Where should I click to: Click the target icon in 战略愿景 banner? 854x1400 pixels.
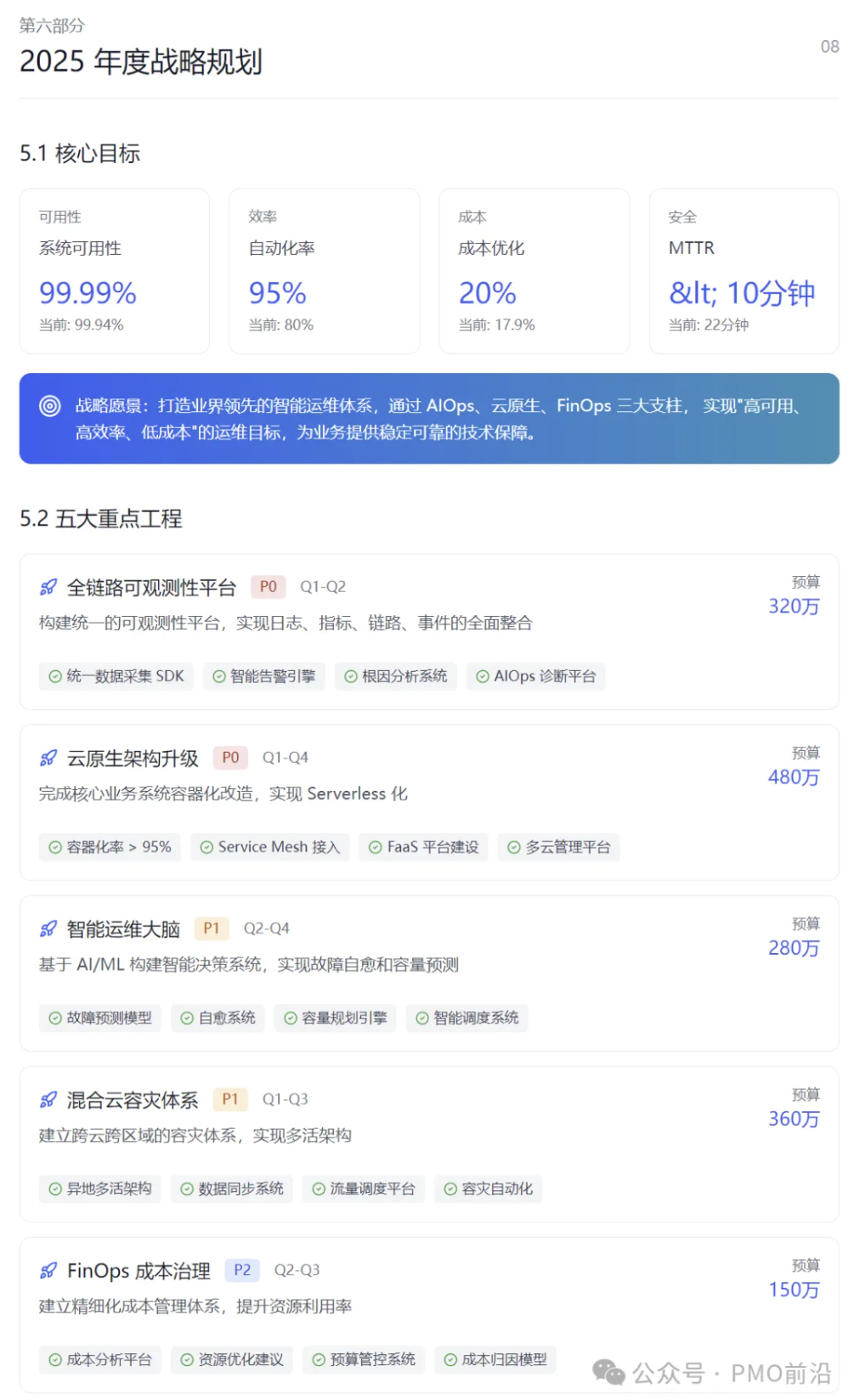(50, 406)
